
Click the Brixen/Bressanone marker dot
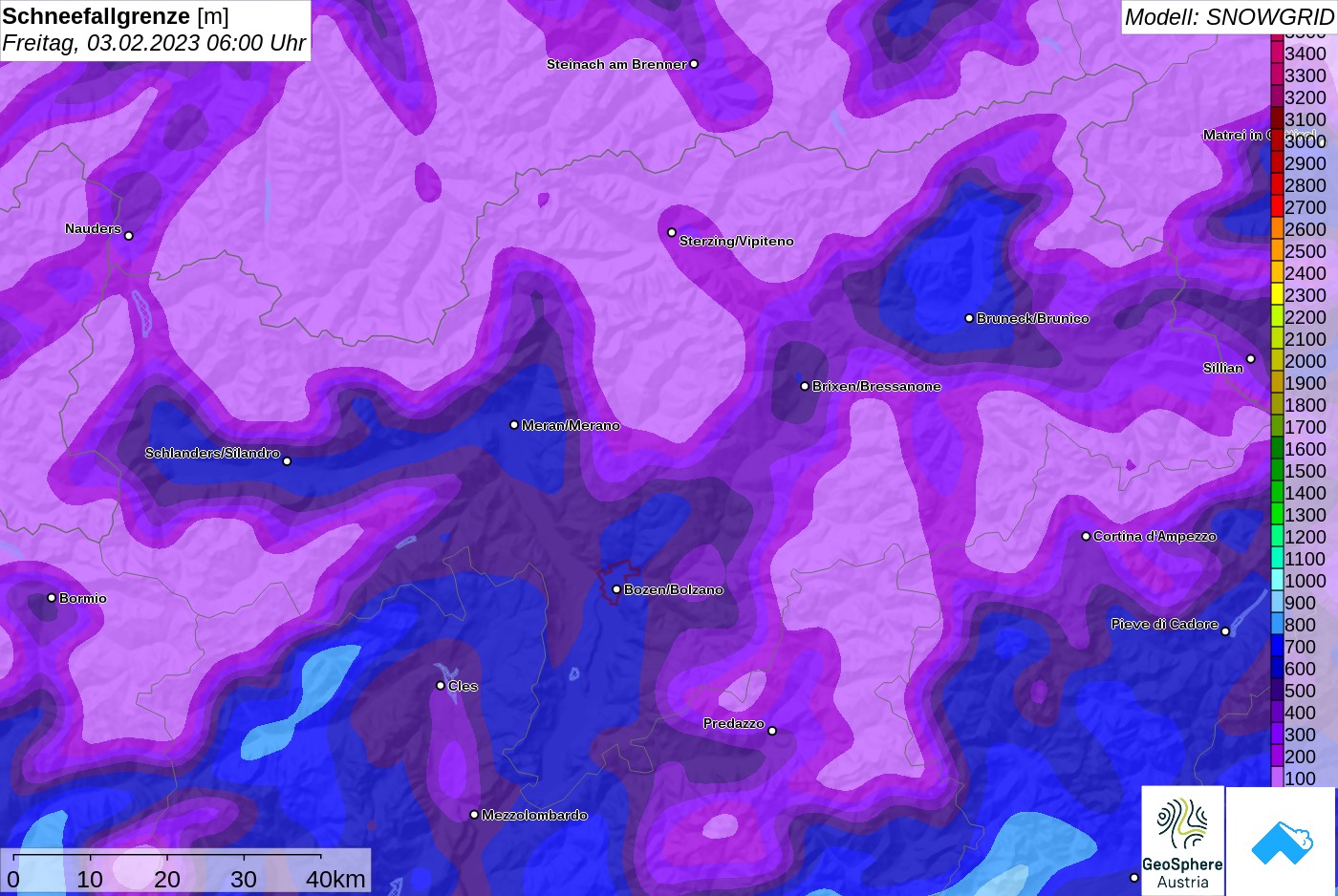(x=805, y=386)
